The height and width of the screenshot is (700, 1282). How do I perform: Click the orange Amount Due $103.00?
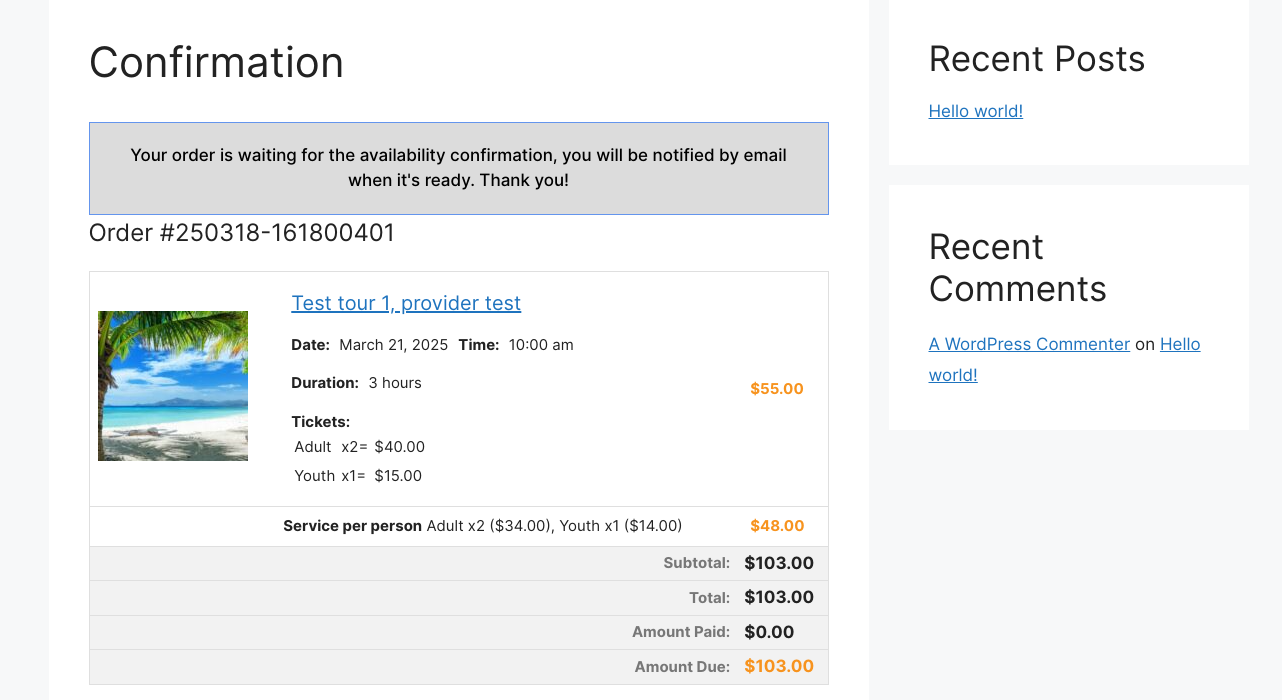click(779, 666)
